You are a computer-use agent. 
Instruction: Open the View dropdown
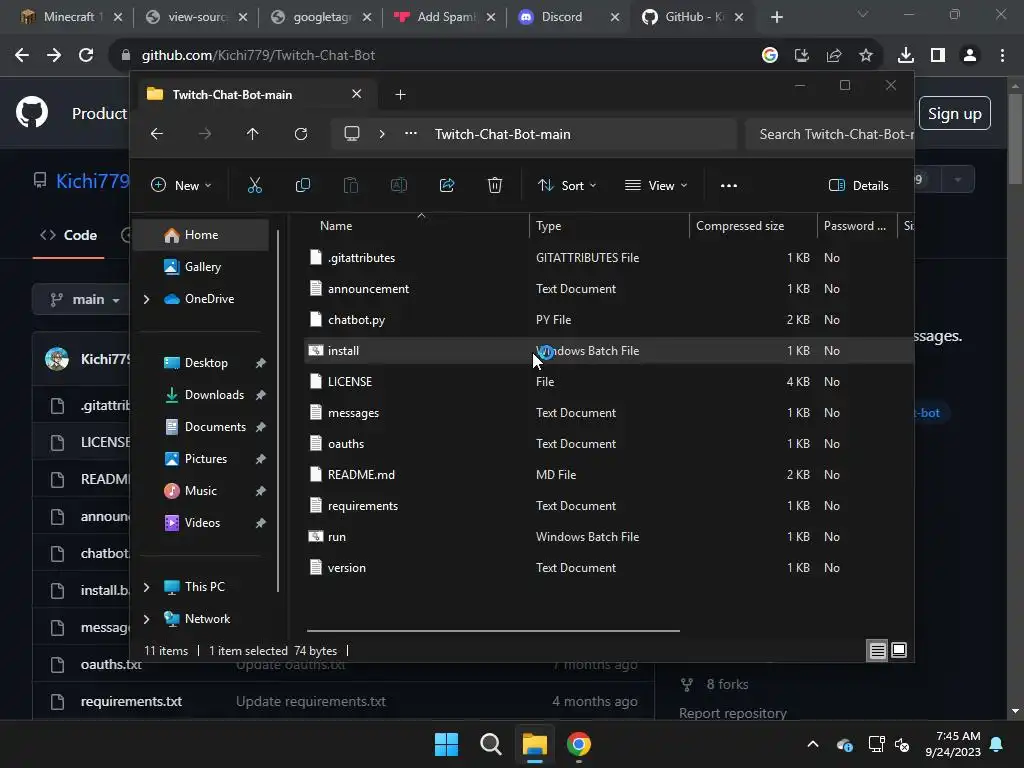click(x=656, y=185)
